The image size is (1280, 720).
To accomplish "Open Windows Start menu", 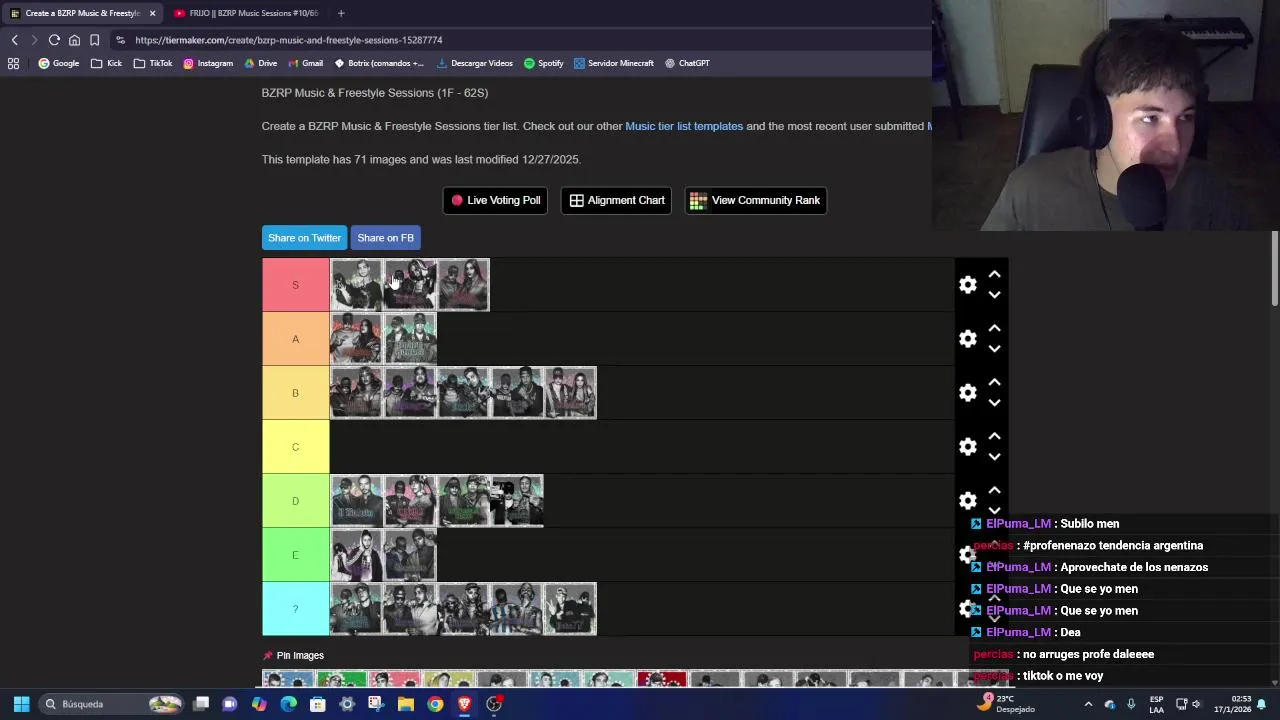I will 21,704.
